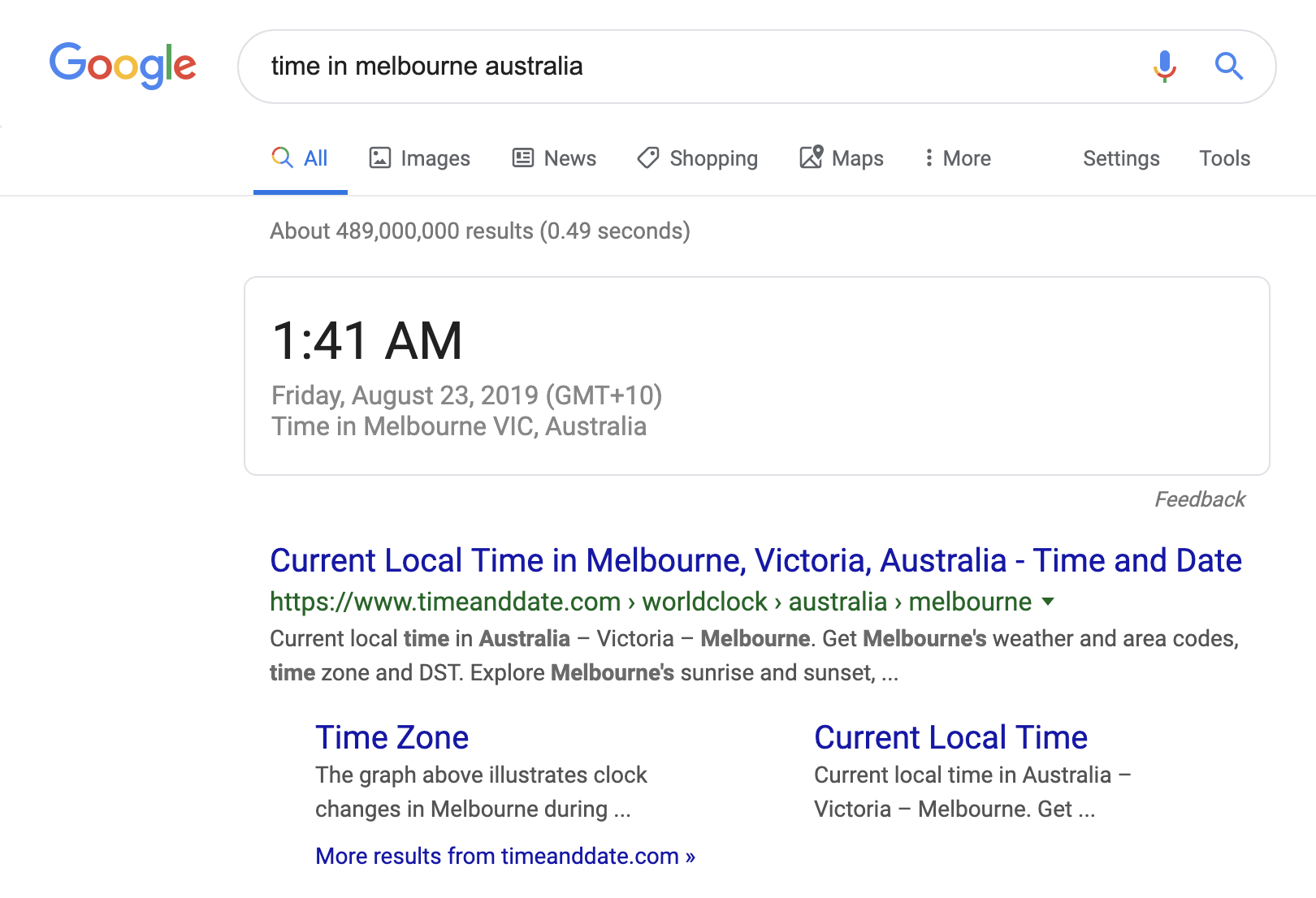Open the Current Local Time sitelink
Screen dimensions: 1316x898
[x=950, y=737]
